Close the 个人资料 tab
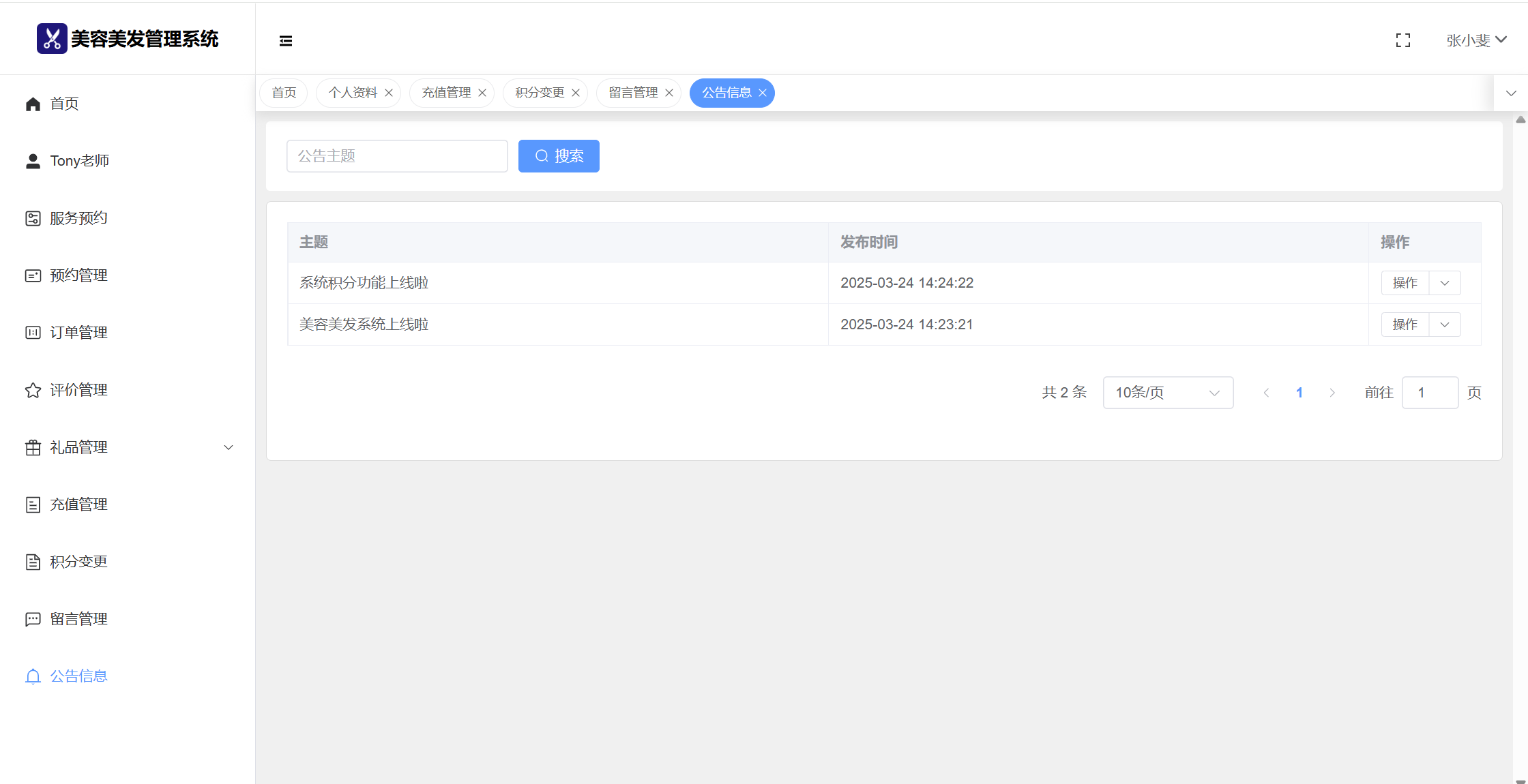The width and height of the screenshot is (1528, 784). tap(389, 93)
